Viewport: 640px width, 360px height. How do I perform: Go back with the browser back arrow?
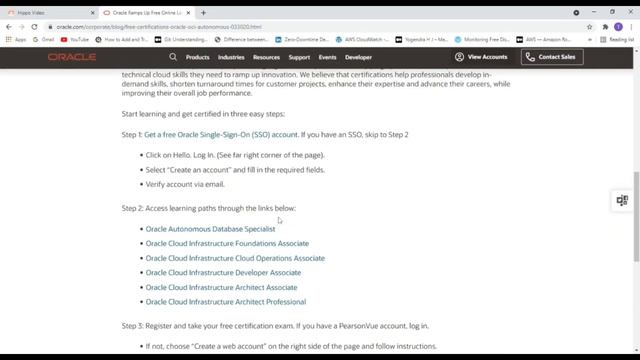coord(9,27)
